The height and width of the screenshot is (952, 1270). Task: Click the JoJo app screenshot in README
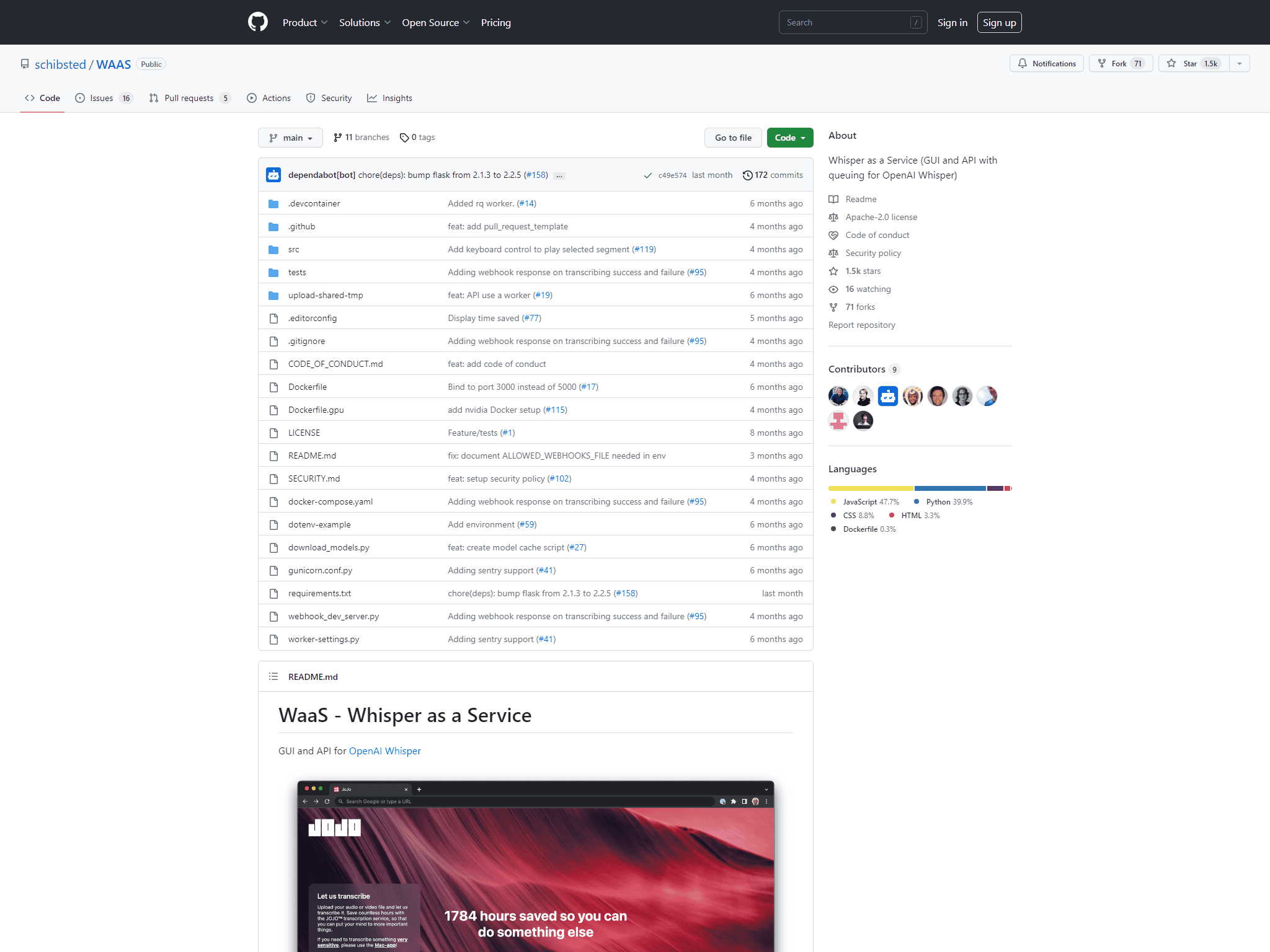click(x=536, y=866)
